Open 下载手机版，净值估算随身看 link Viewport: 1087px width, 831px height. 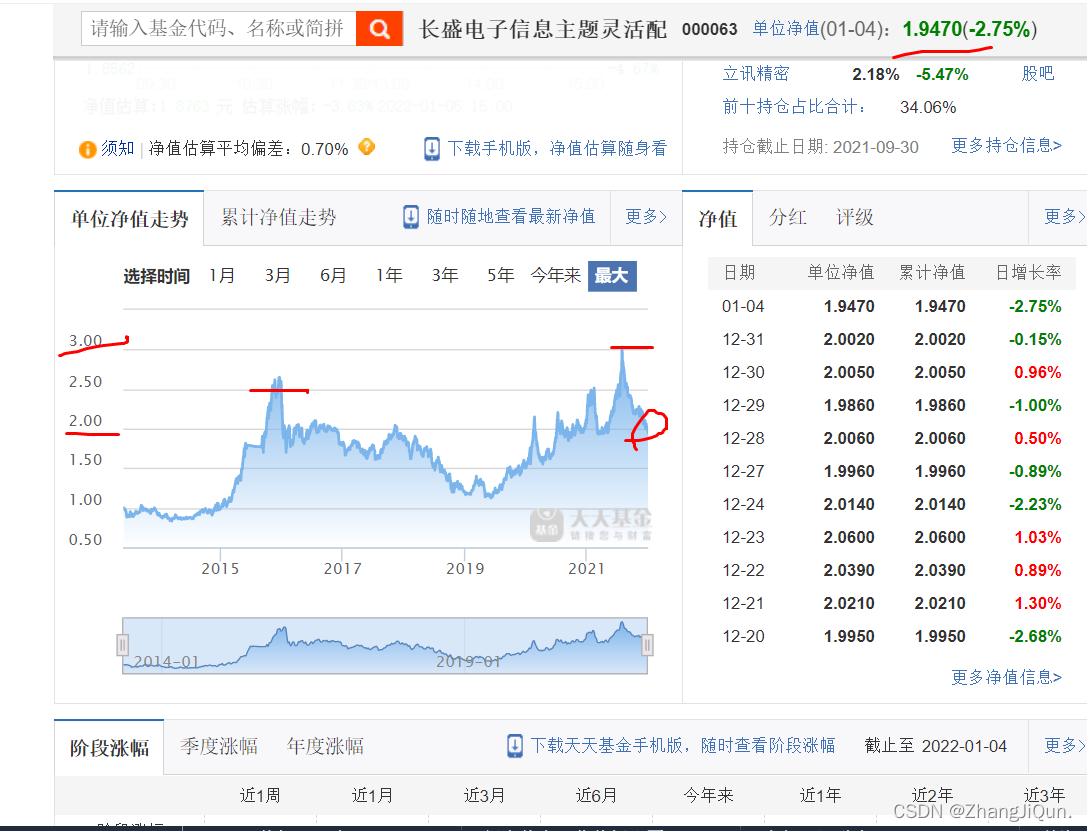coord(557,148)
